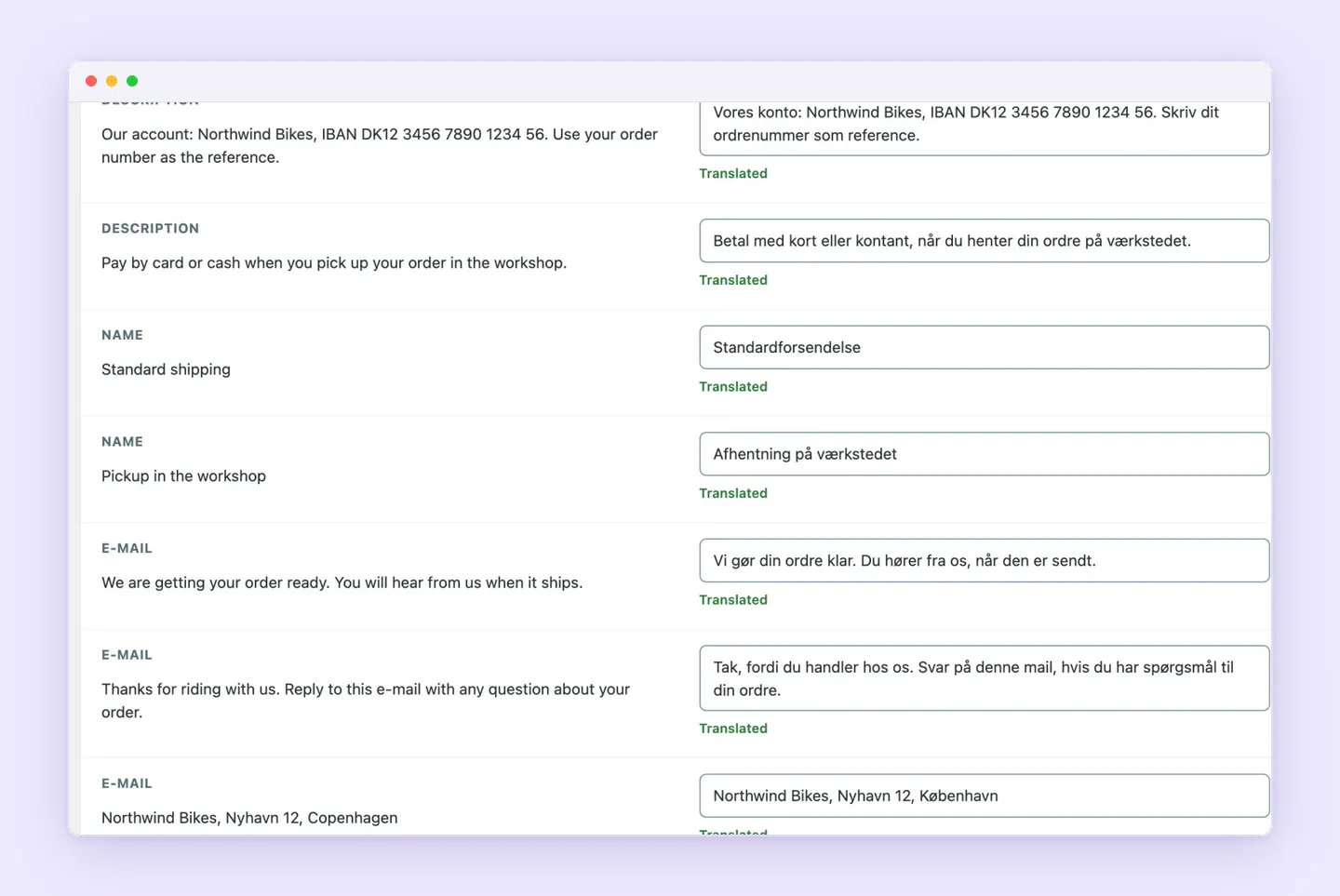The height and width of the screenshot is (896, 1340).
Task: Click the E-MAIL label above the Nyhavn address
Action: click(x=127, y=783)
